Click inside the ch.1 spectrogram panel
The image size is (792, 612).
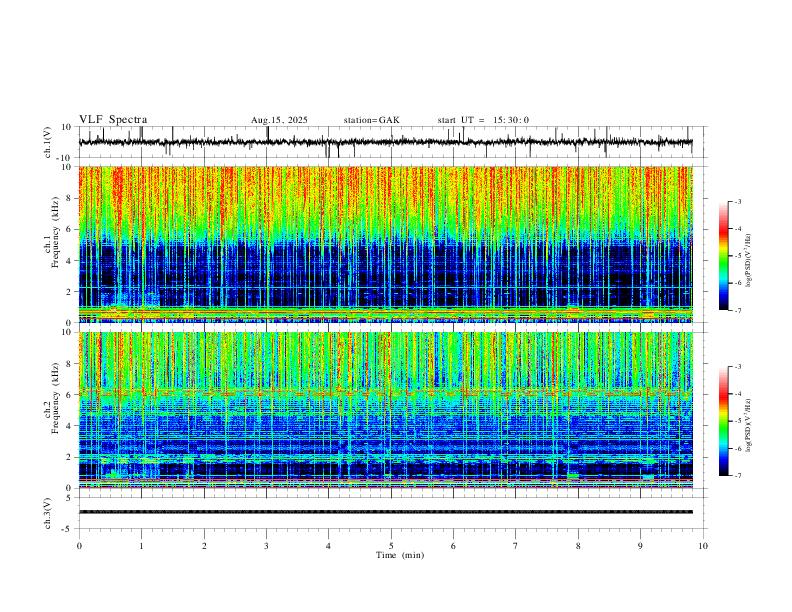(385, 244)
